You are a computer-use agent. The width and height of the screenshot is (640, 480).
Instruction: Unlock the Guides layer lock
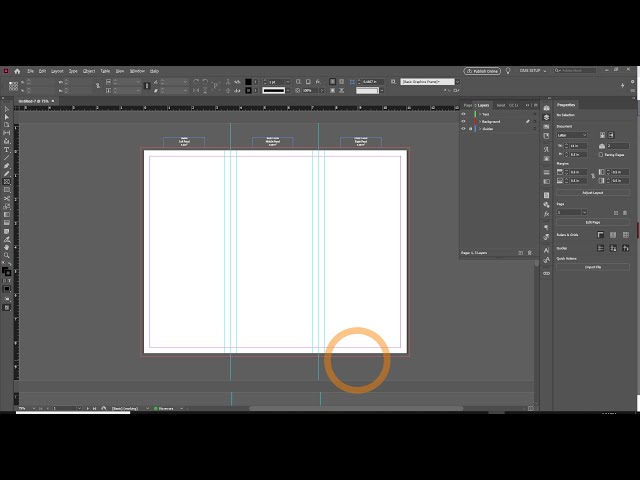(470, 129)
